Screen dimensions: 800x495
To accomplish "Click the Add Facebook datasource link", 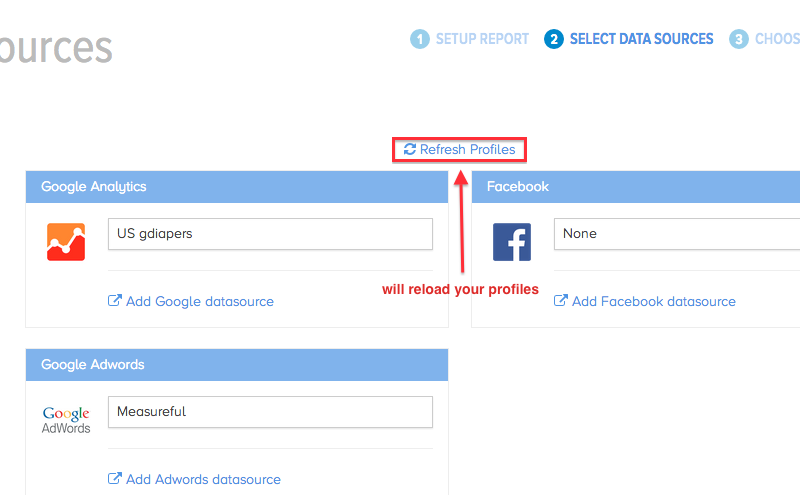I will [654, 301].
